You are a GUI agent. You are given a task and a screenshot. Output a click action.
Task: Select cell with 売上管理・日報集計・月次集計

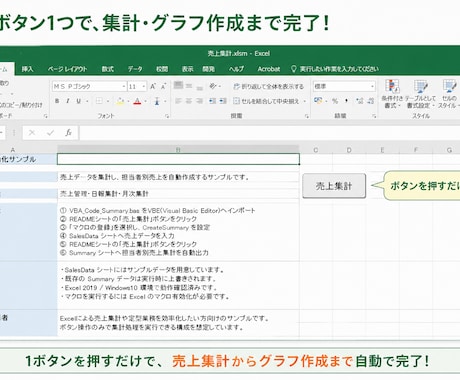click(x=178, y=194)
